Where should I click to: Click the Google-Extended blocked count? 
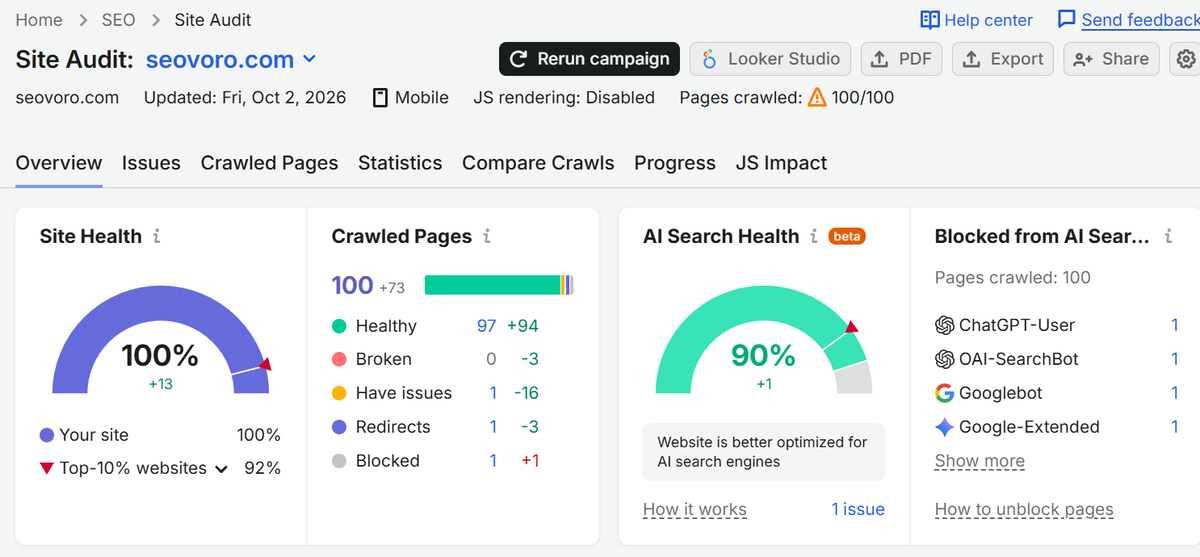coord(1175,427)
